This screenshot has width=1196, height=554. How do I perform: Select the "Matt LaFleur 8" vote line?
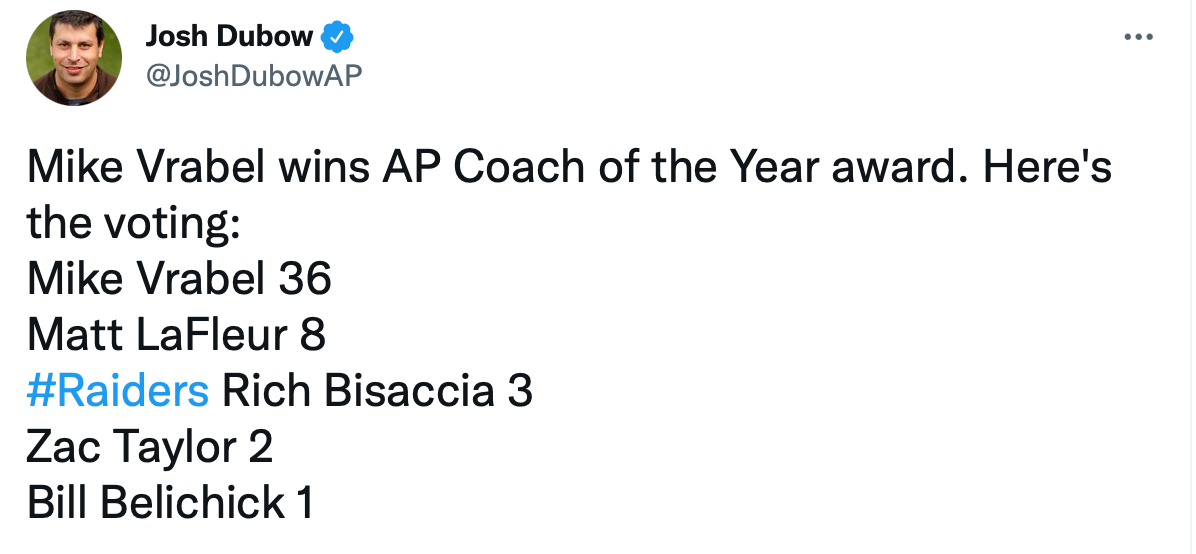(x=176, y=335)
